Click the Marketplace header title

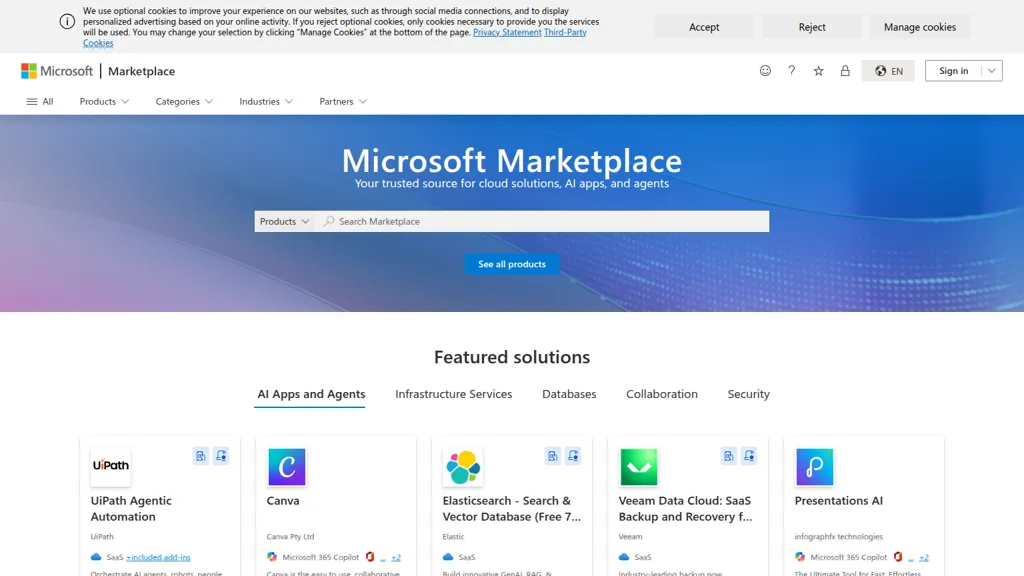[x=142, y=71]
